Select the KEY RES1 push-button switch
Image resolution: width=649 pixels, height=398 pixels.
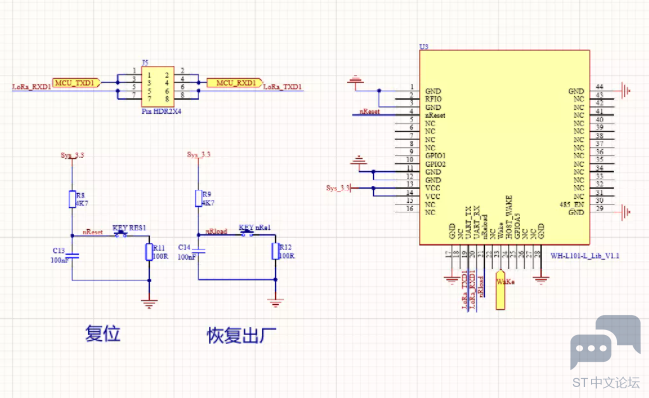(x=121, y=235)
